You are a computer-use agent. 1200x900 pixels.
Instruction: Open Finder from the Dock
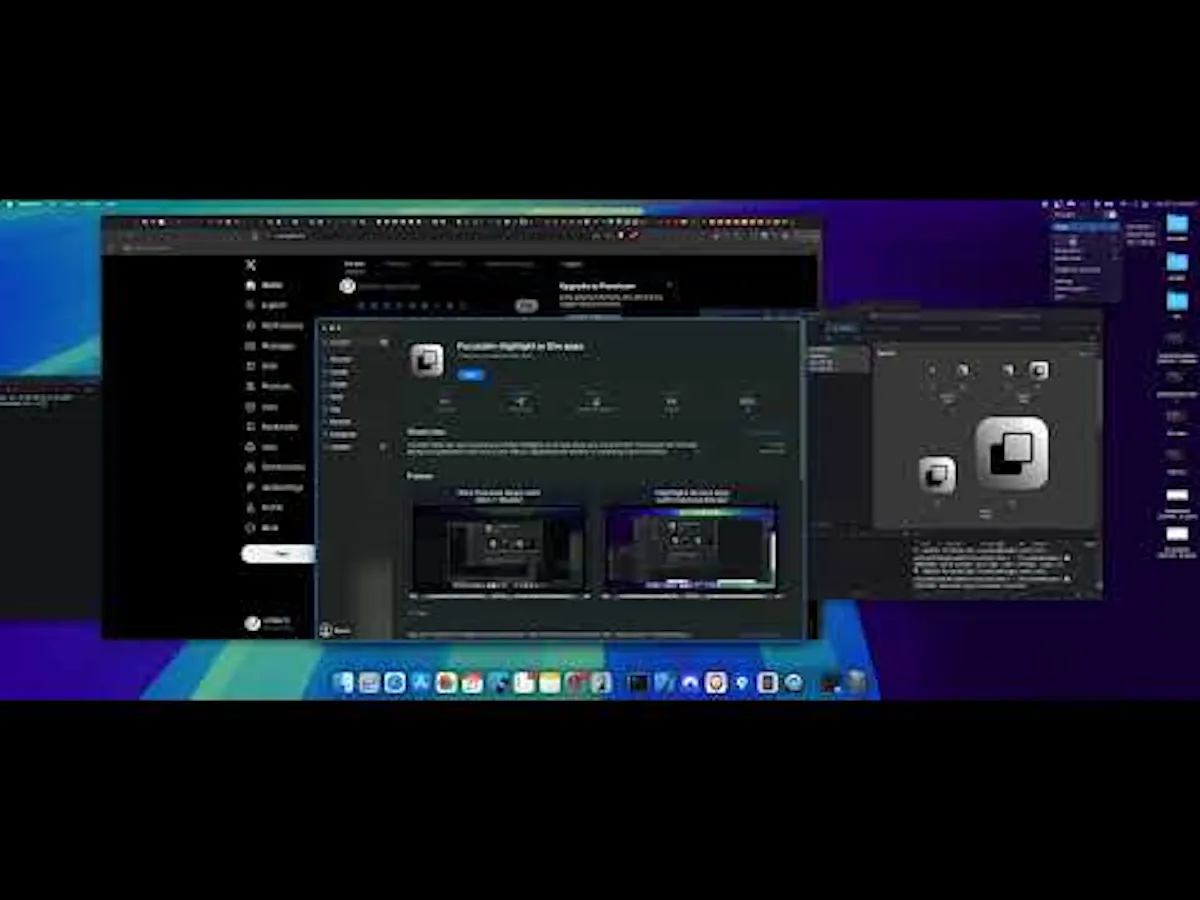tap(344, 682)
